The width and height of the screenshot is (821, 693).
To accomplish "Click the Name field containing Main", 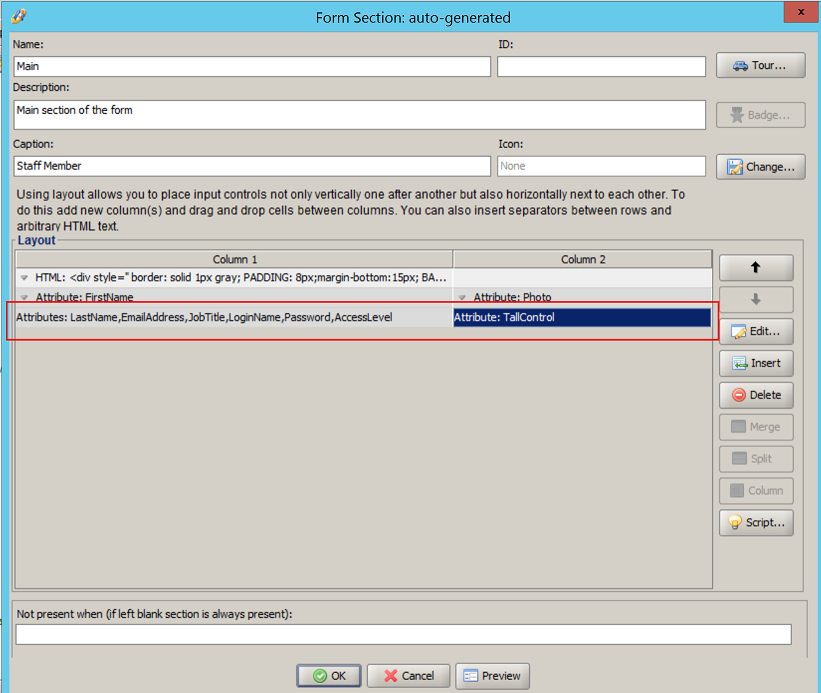I will (252, 66).
